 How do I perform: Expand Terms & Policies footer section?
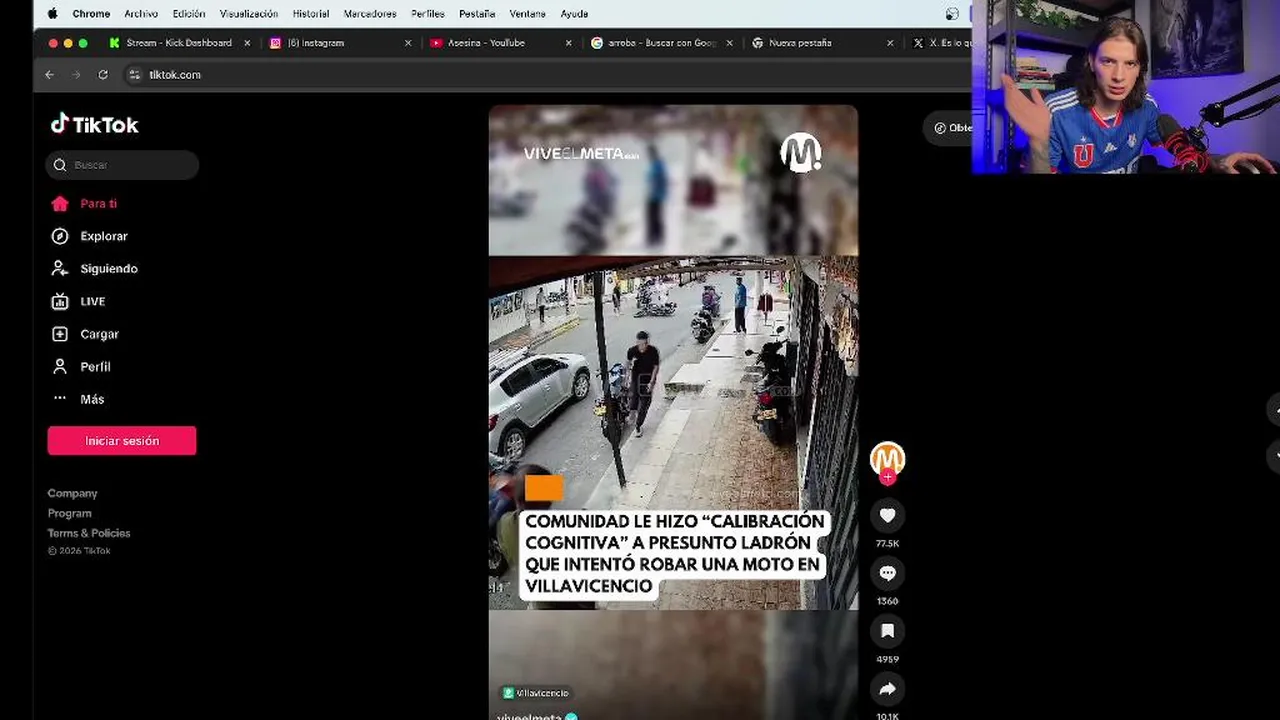(x=89, y=533)
